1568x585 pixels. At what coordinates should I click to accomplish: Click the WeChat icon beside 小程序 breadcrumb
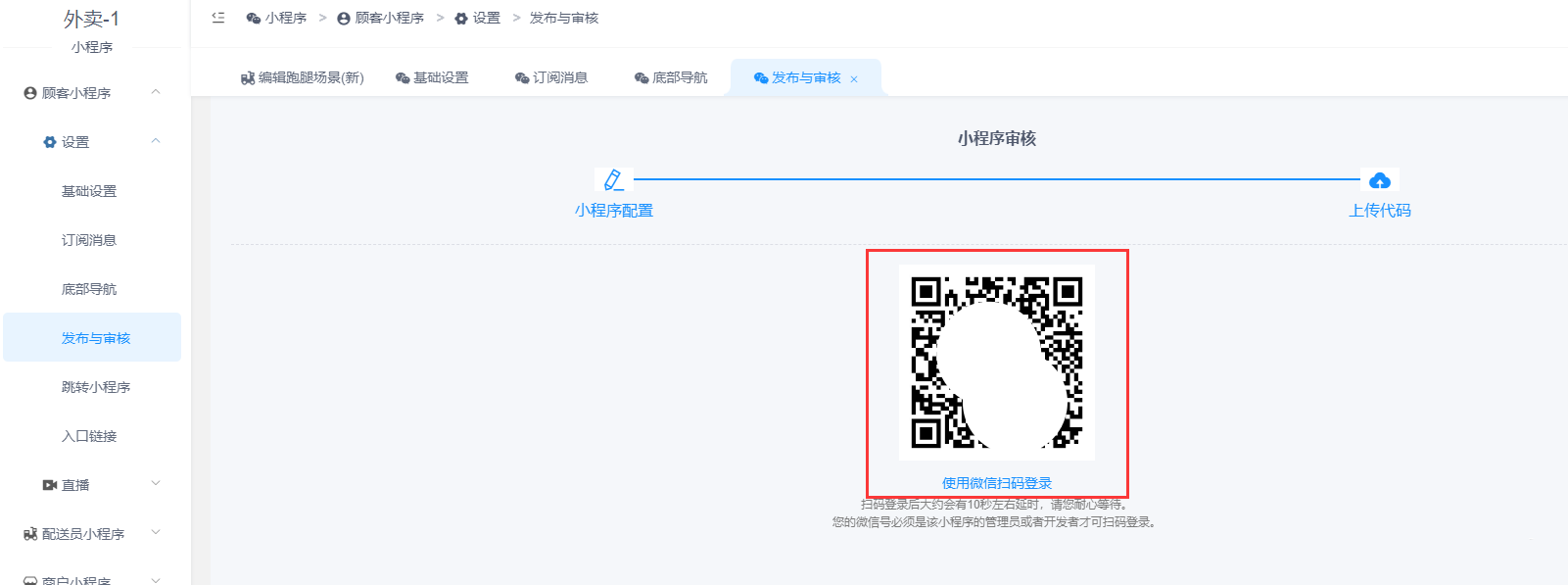pos(253,19)
